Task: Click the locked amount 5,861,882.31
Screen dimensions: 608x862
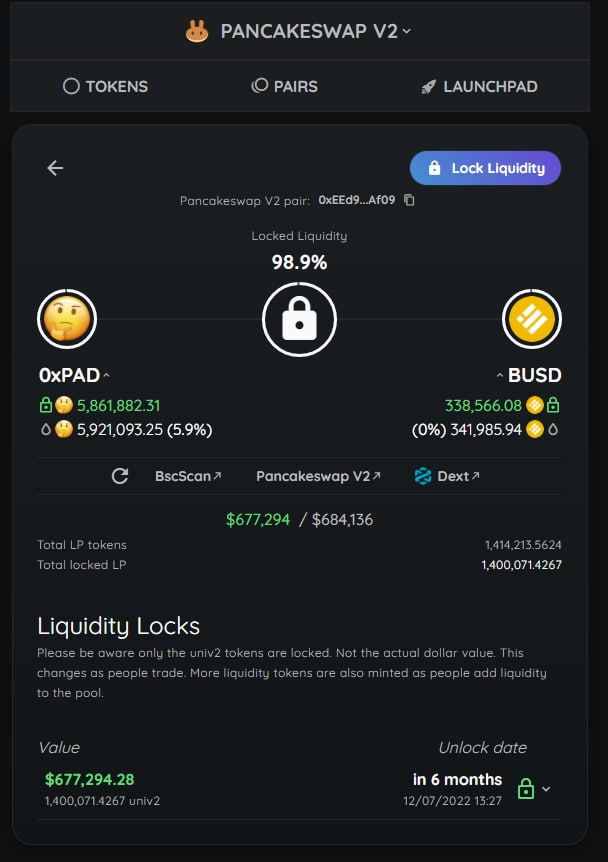Action: click(118, 406)
